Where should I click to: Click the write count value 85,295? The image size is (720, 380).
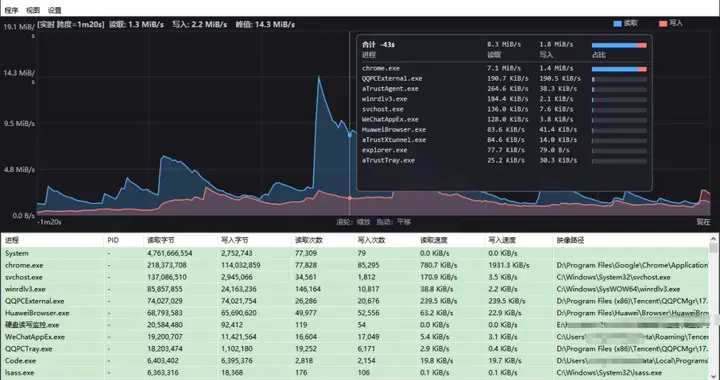[368, 265]
